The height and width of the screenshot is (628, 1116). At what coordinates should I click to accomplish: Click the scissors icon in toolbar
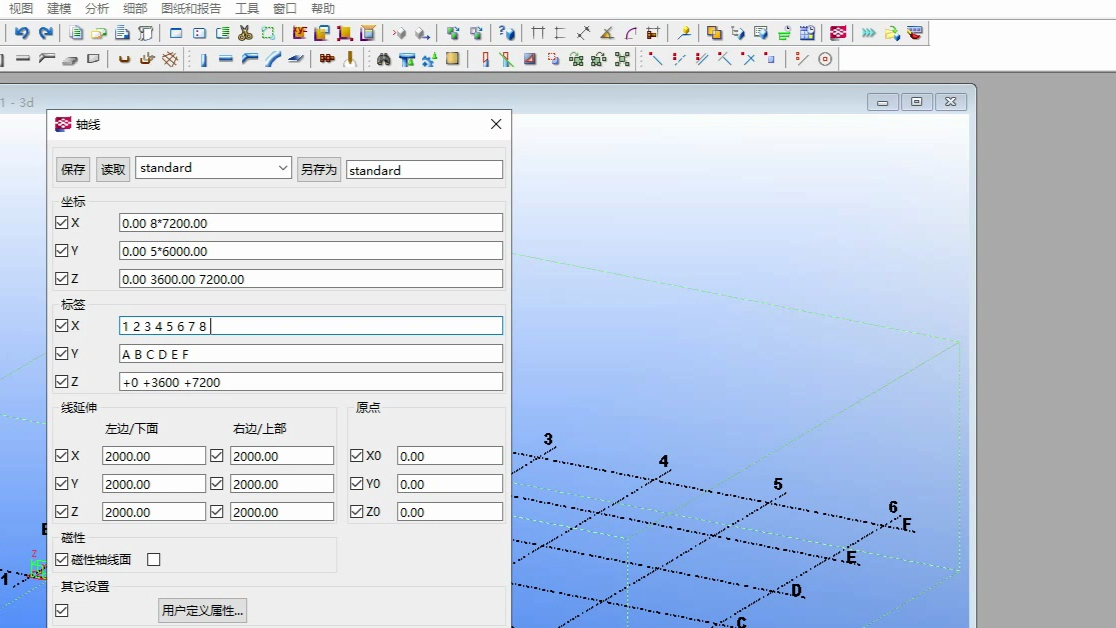[245, 33]
